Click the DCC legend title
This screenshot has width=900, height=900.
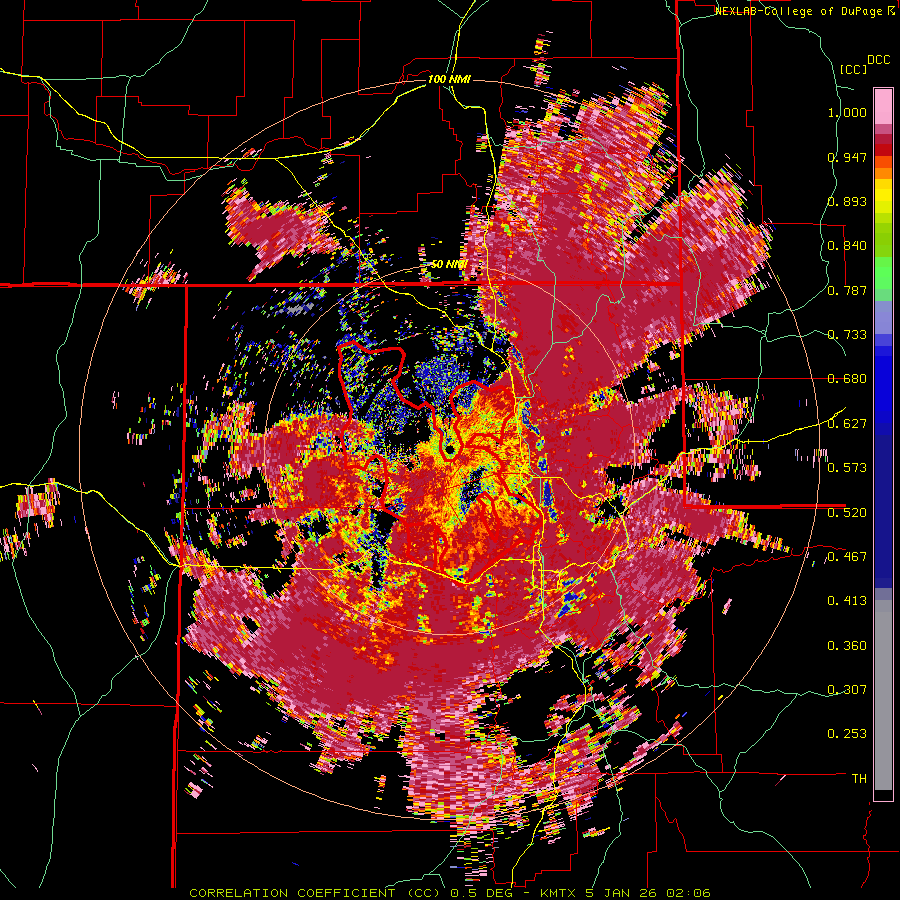pos(878,60)
